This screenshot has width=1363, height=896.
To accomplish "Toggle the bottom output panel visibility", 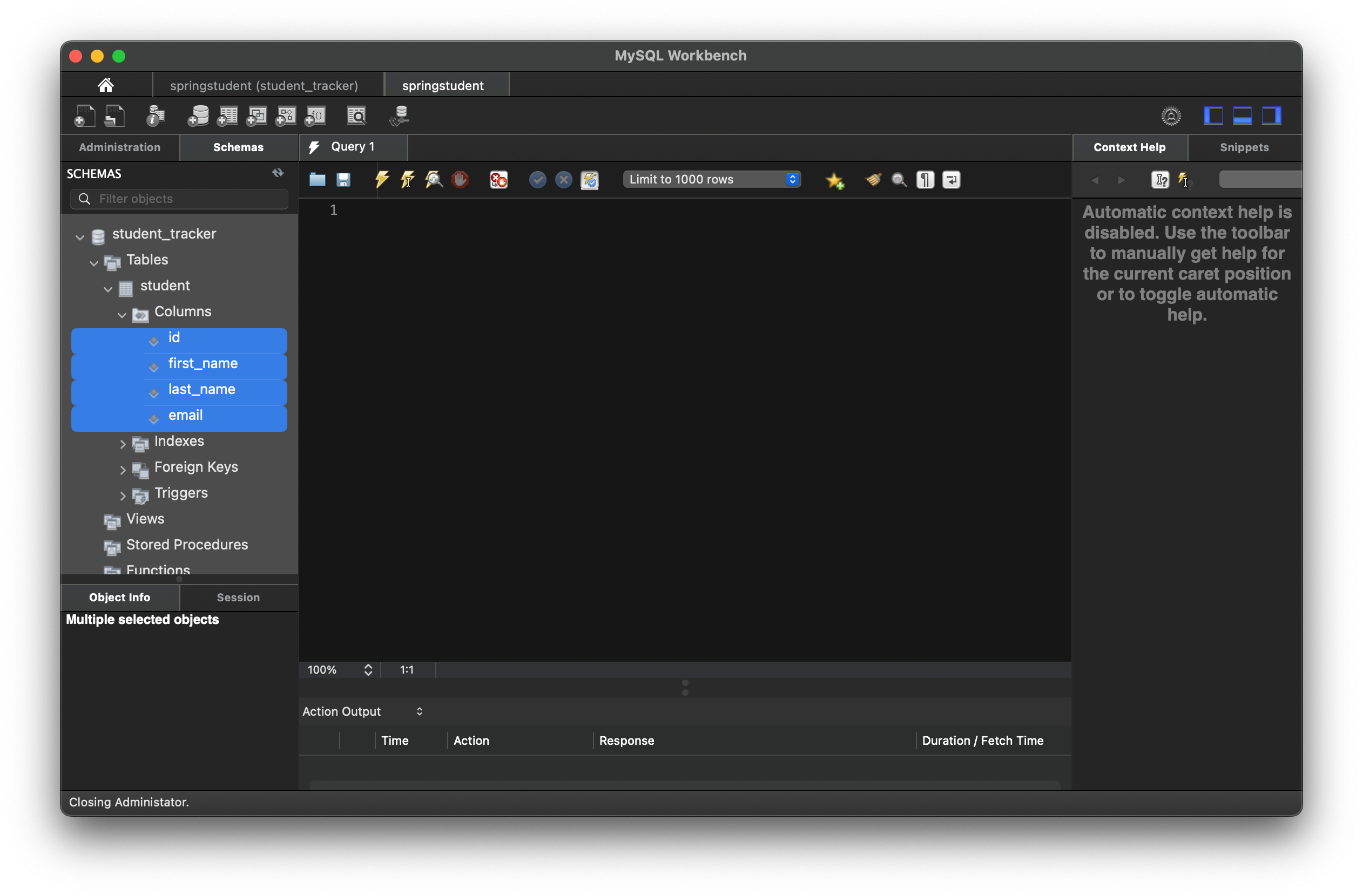I will 1242,116.
